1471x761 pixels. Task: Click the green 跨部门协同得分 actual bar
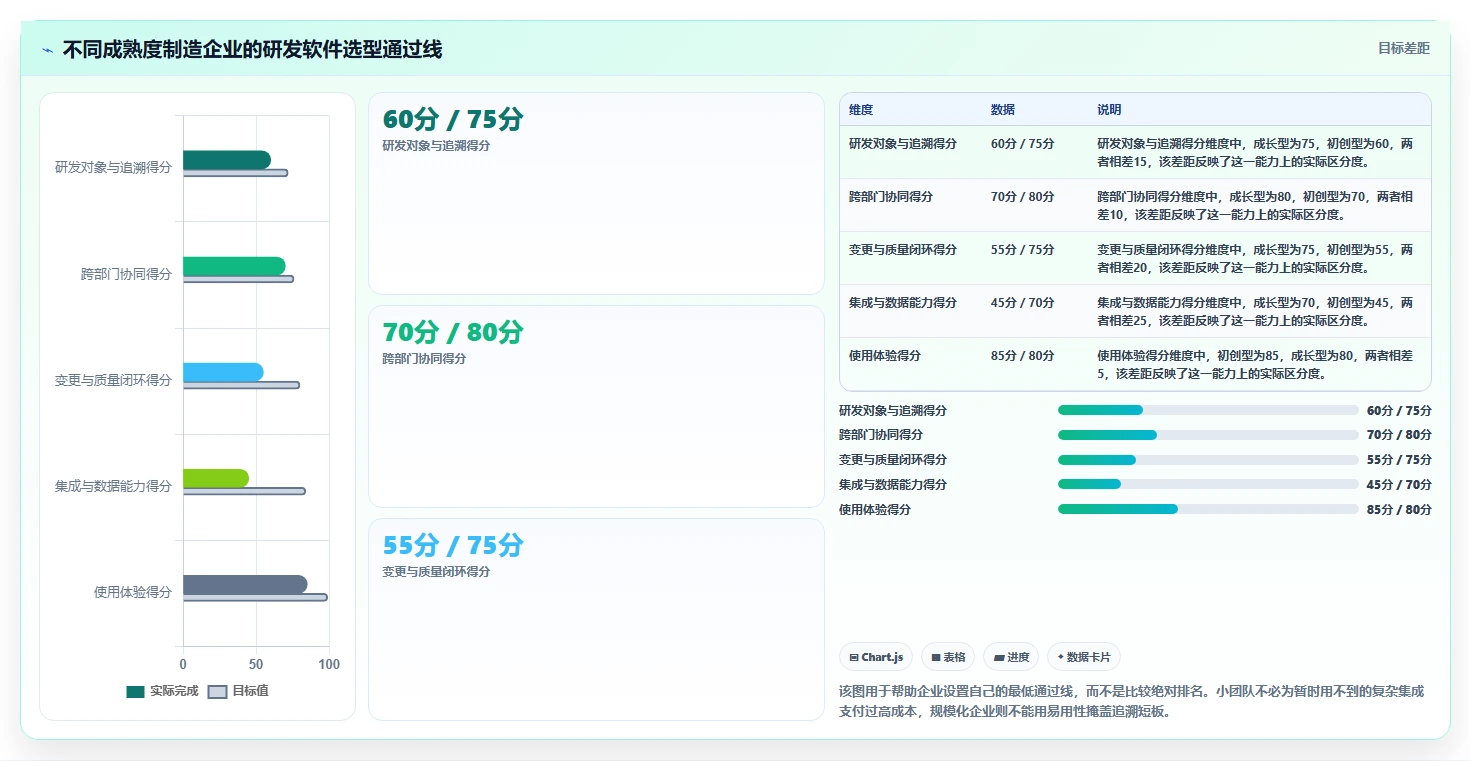pos(234,266)
